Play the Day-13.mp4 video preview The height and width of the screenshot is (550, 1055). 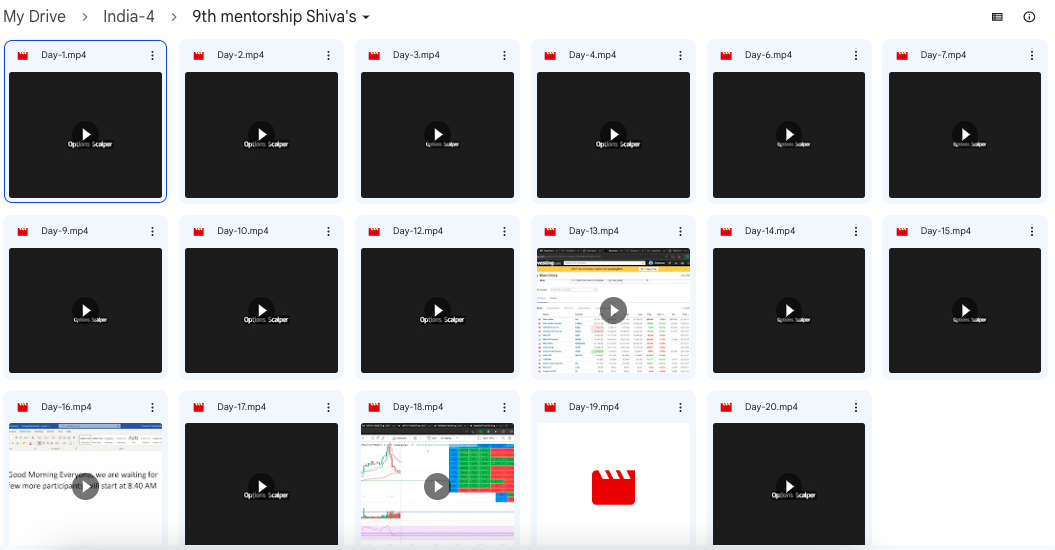613,310
